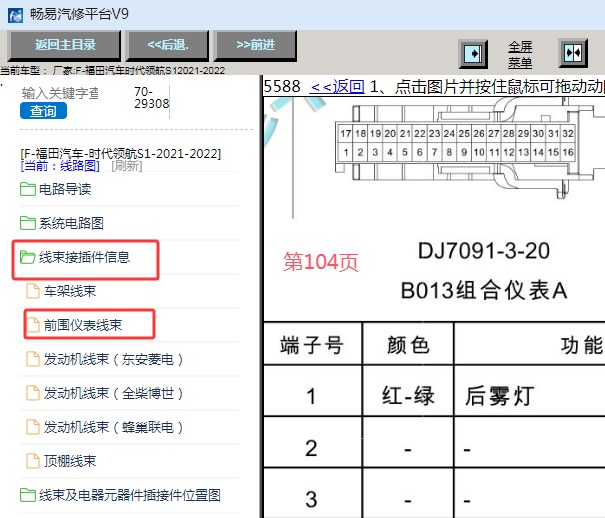Click the 前围仪表线束 page icon
This screenshot has height=518, width=605.
(x=33, y=325)
